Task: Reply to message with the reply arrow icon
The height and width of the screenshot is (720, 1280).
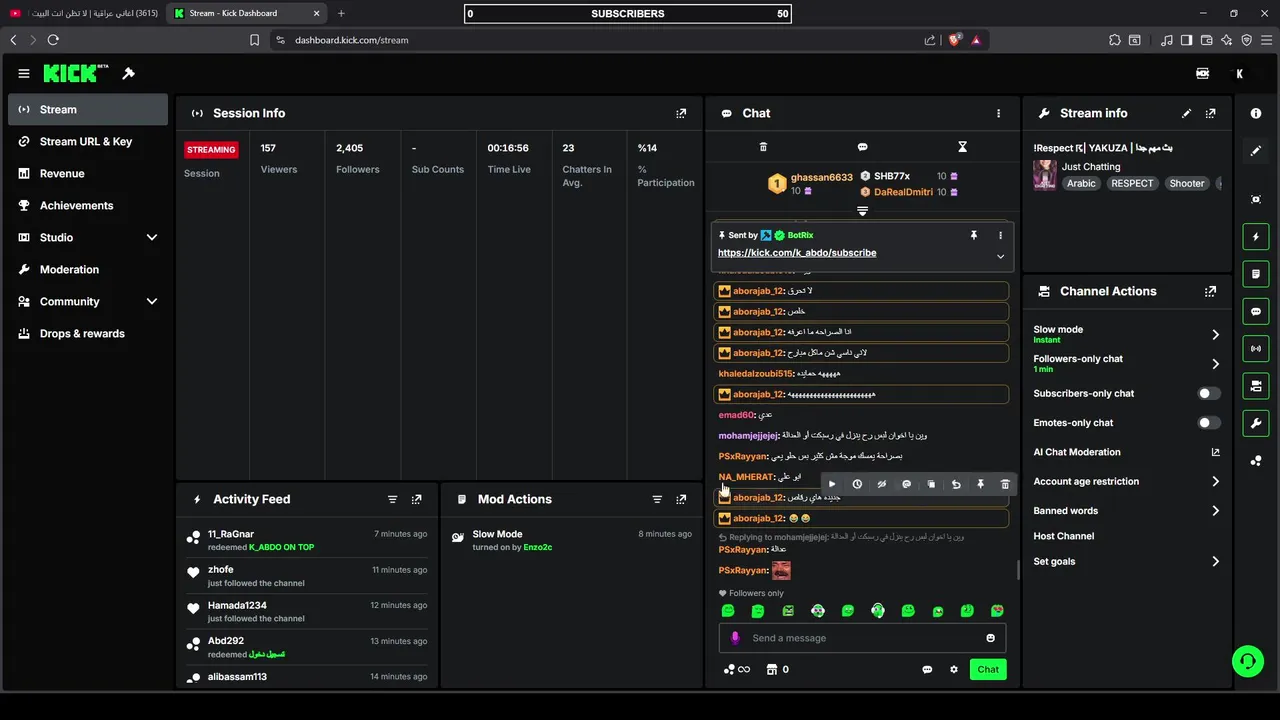Action: pyautogui.click(x=956, y=484)
